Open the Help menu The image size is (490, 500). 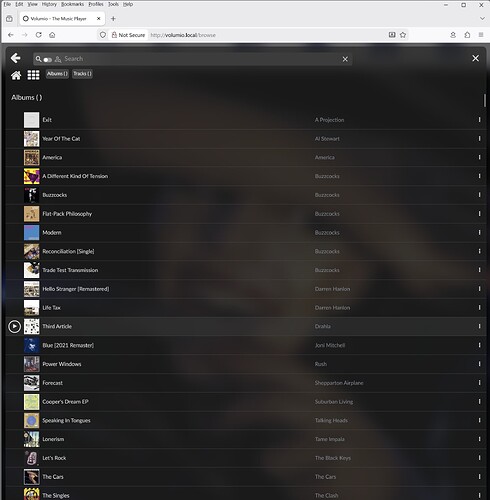click(128, 4)
